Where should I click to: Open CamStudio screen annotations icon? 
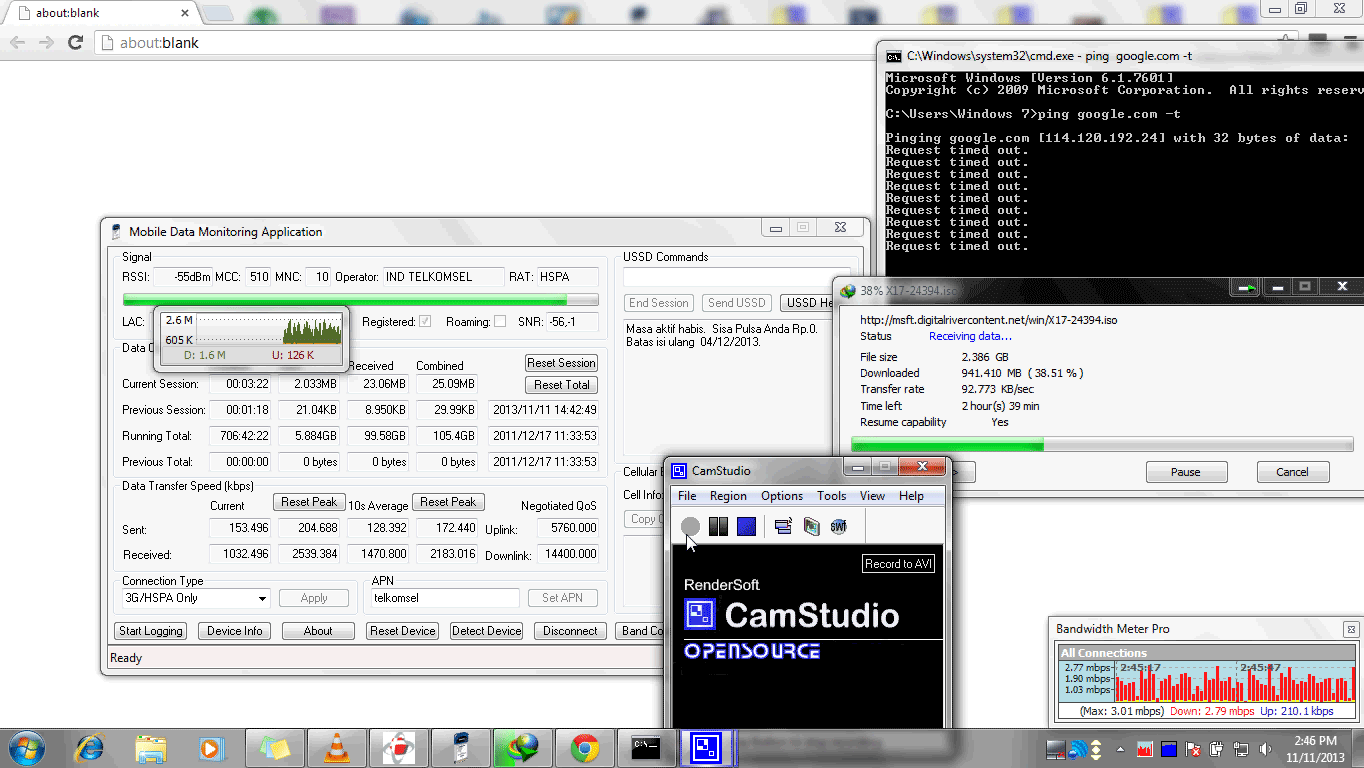811,526
